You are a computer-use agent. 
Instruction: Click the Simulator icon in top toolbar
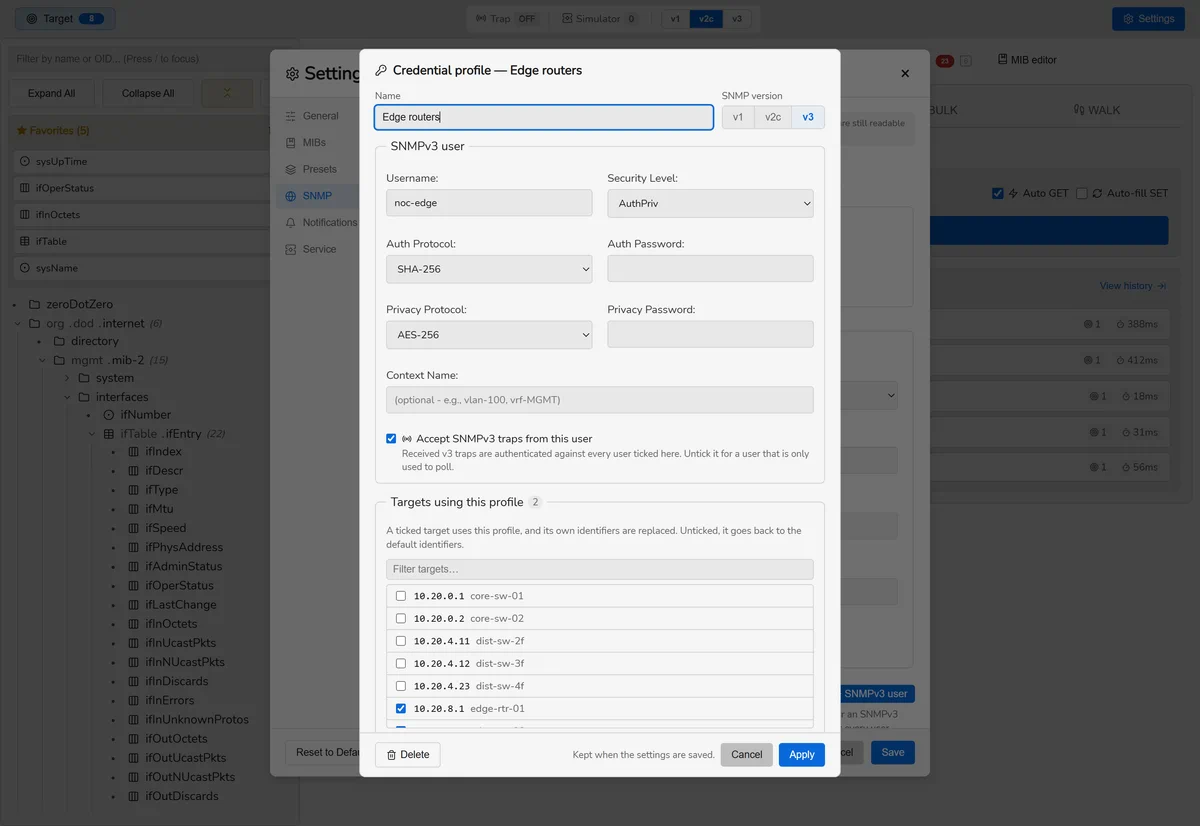(x=567, y=19)
